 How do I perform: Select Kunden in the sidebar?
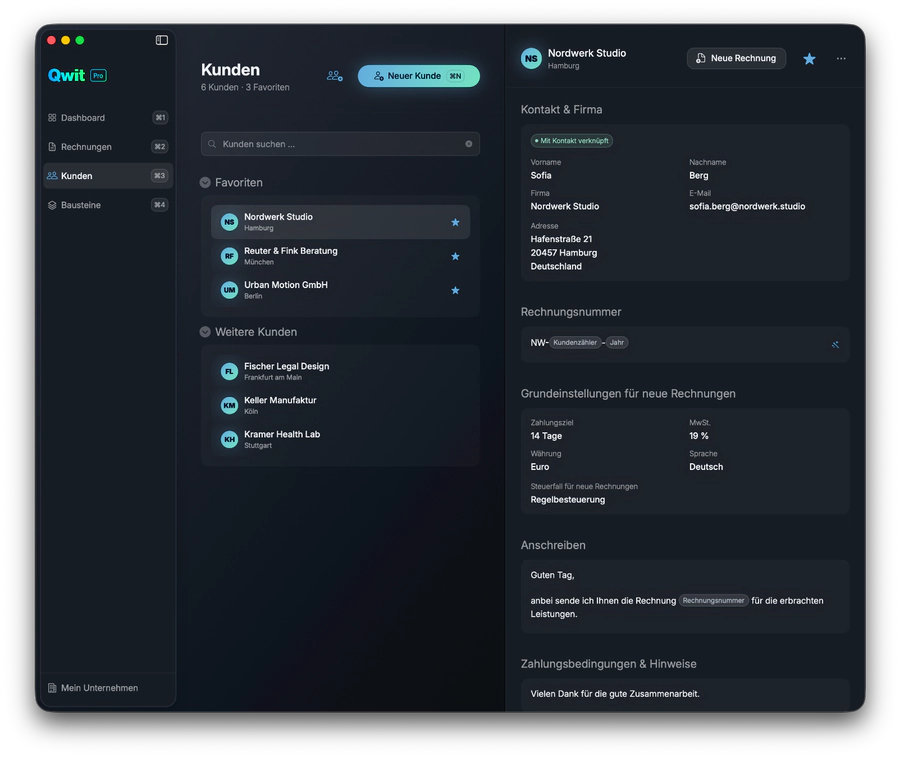[x=107, y=176]
